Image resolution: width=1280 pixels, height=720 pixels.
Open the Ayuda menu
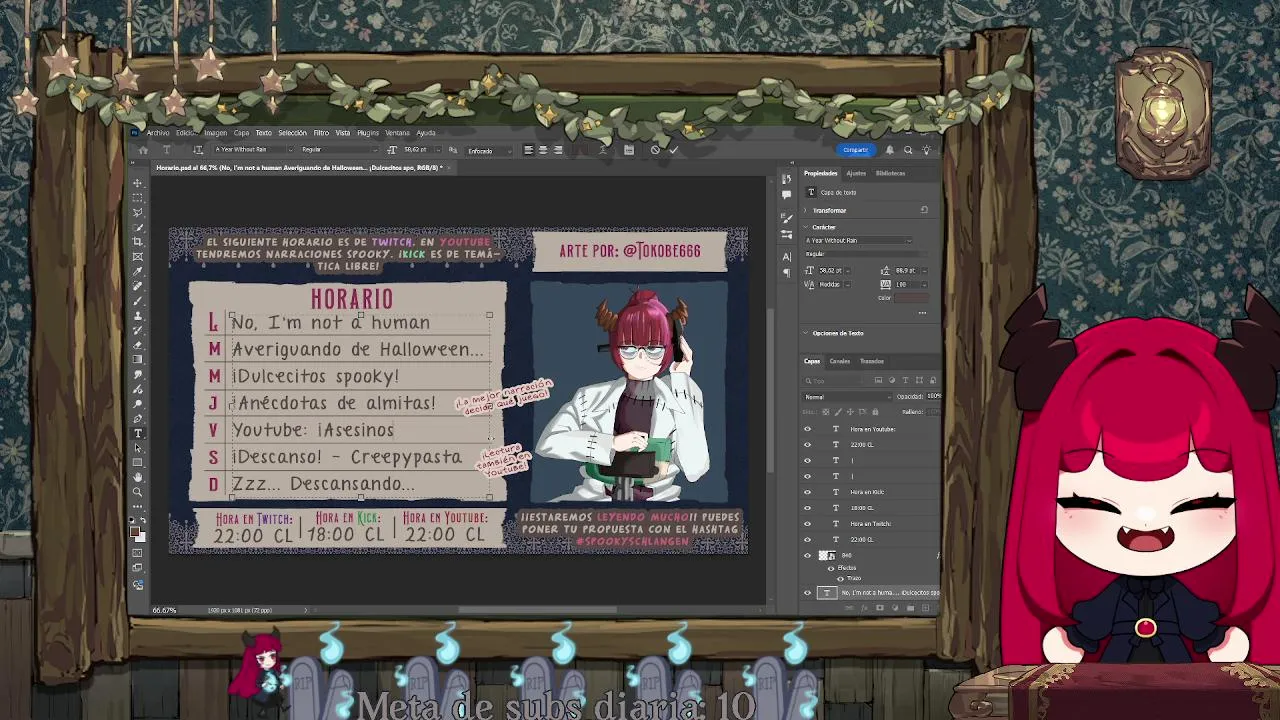click(426, 133)
